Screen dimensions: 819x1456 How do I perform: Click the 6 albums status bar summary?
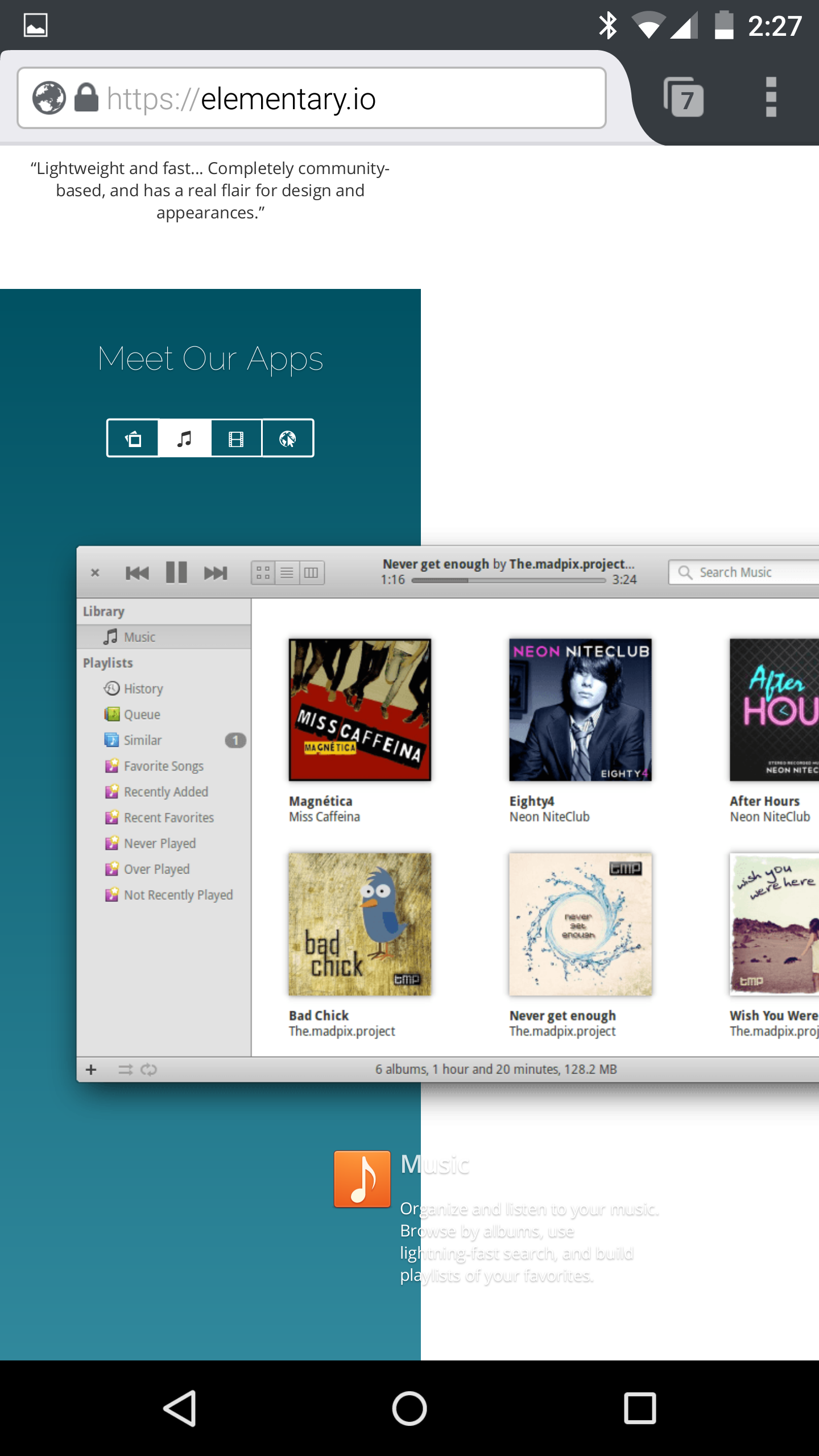pos(496,1069)
